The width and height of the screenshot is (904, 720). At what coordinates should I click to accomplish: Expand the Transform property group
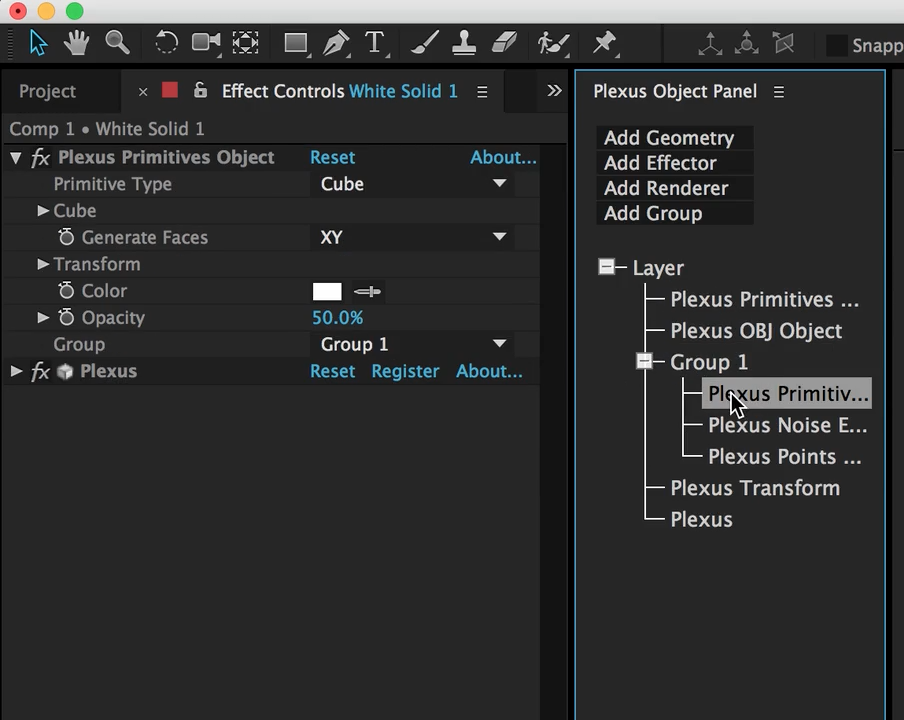pyautogui.click(x=43, y=264)
